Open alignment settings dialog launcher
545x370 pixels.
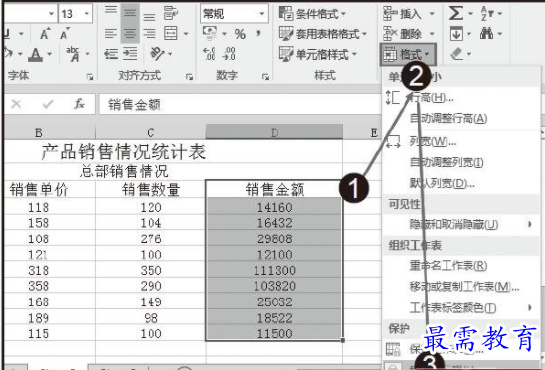tap(189, 77)
